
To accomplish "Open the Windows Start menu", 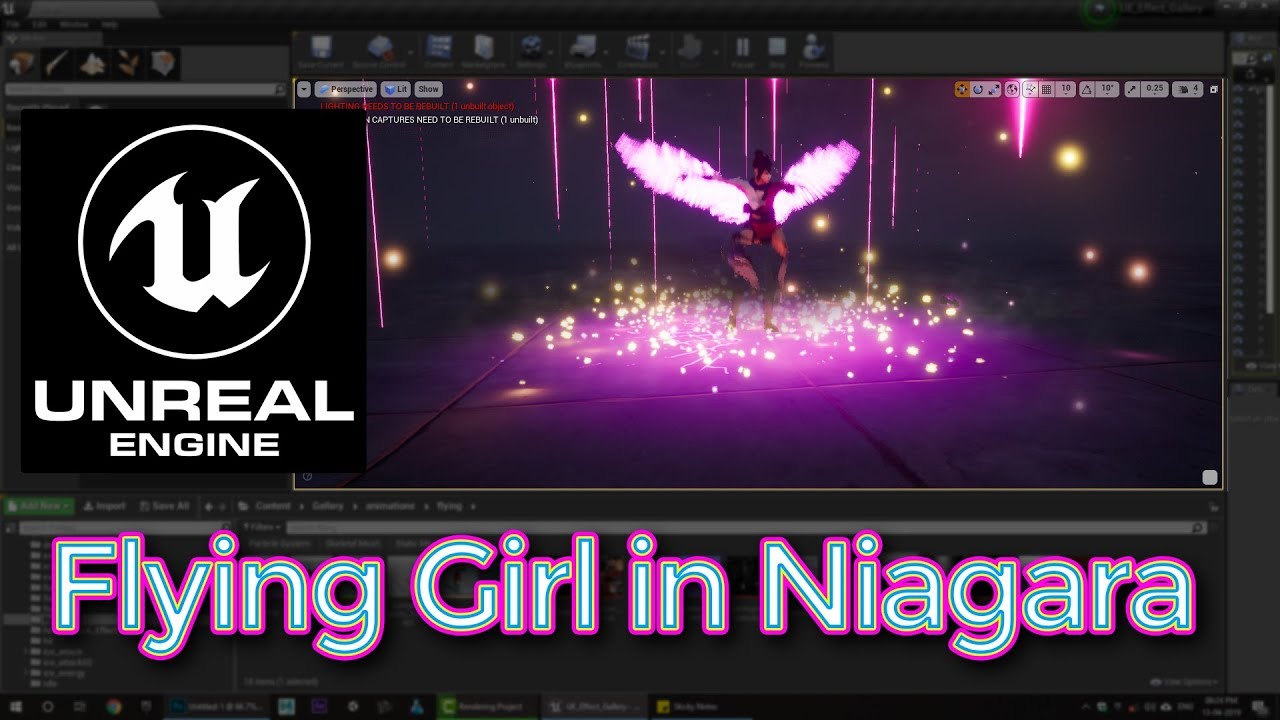I will coord(16,706).
